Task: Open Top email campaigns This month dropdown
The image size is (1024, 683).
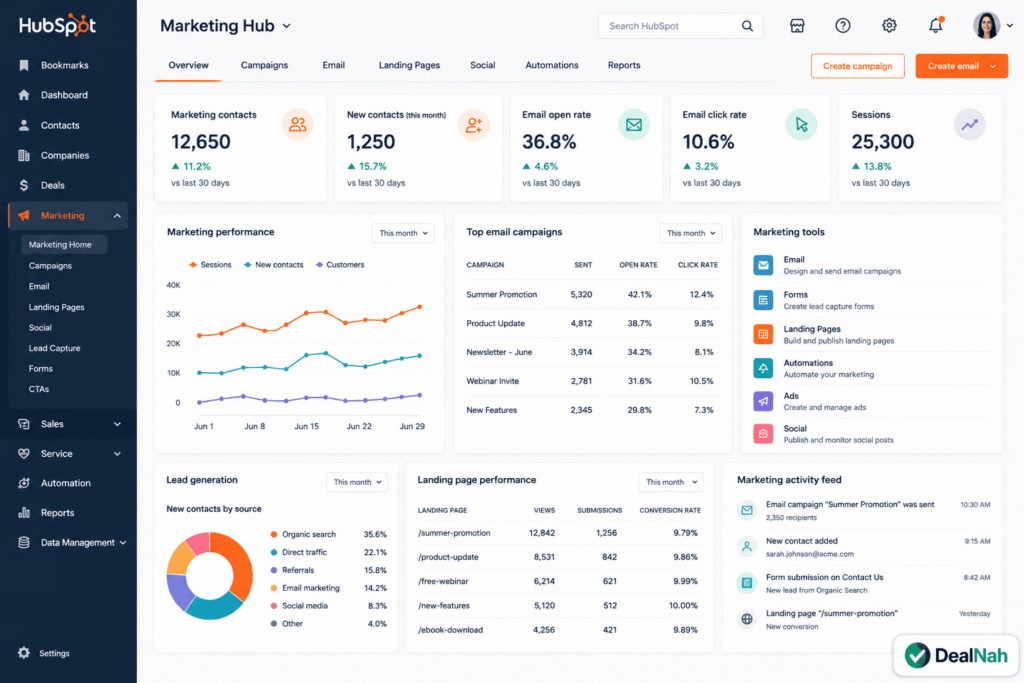Action: pyautogui.click(x=690, y=233)
